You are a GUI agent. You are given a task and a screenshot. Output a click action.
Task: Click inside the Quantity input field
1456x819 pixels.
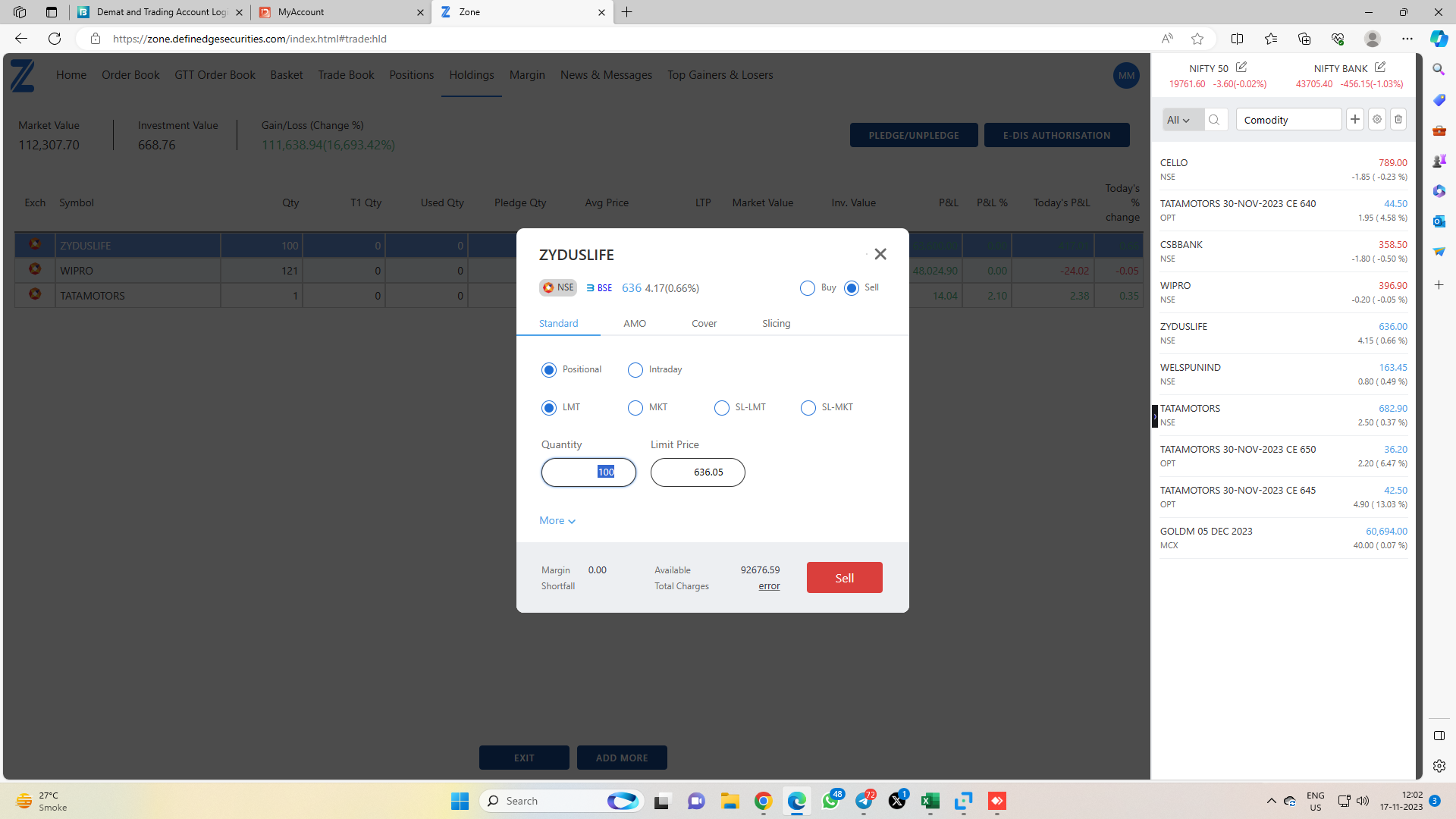coord(588,472)
